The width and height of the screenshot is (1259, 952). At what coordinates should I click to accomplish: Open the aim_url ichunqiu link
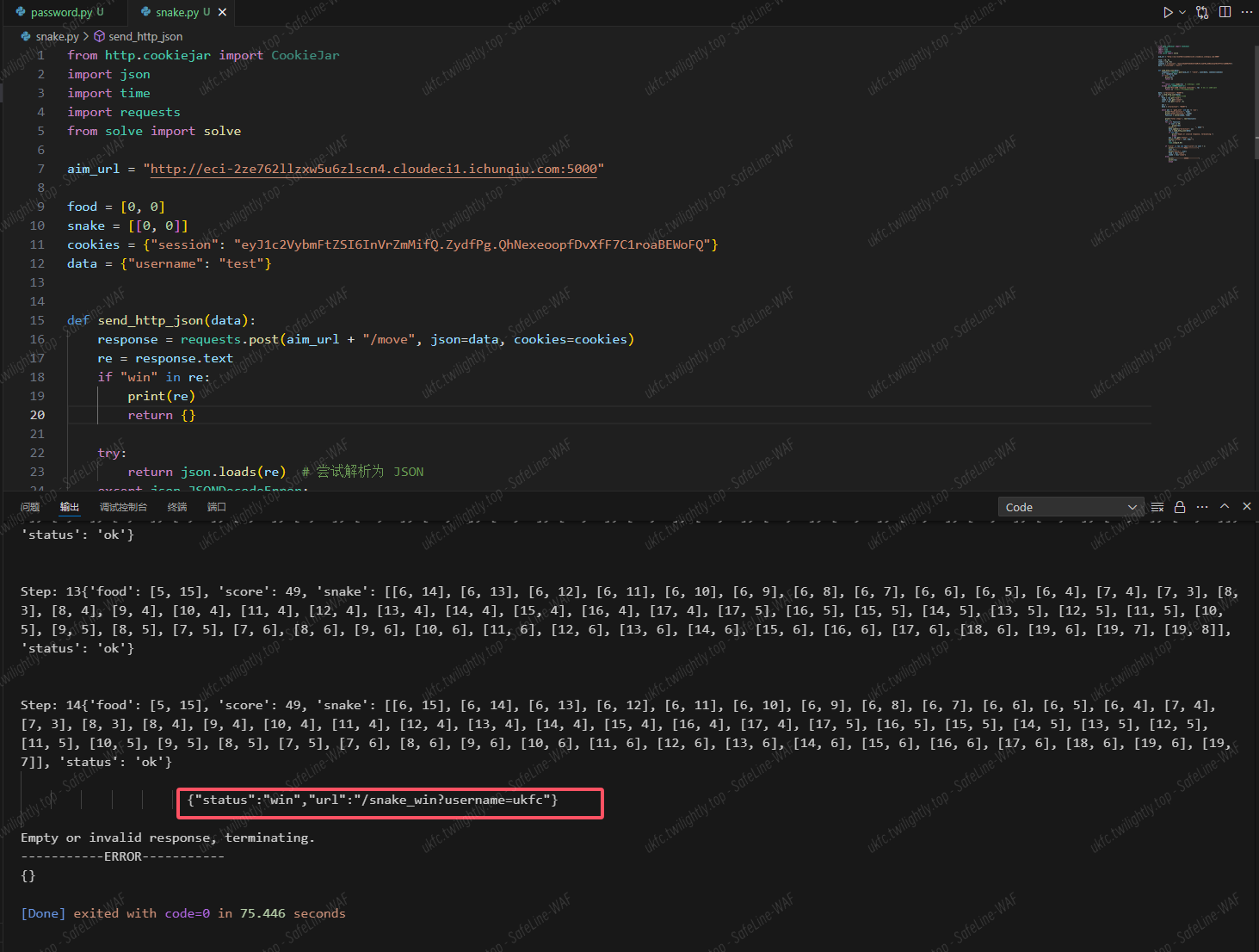click(x=373, y=169)
